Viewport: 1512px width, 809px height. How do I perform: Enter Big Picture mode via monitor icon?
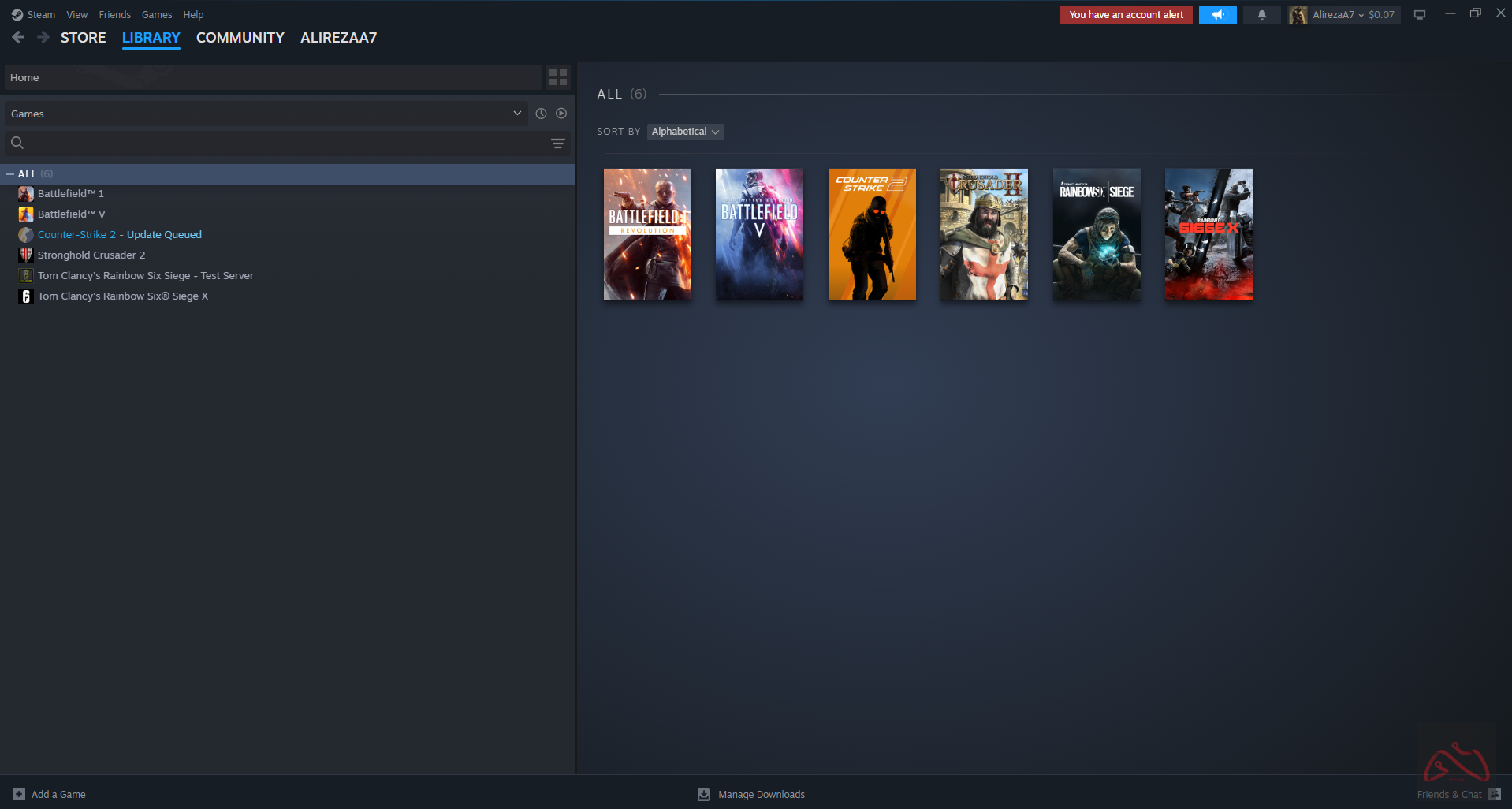[1419, 15]
